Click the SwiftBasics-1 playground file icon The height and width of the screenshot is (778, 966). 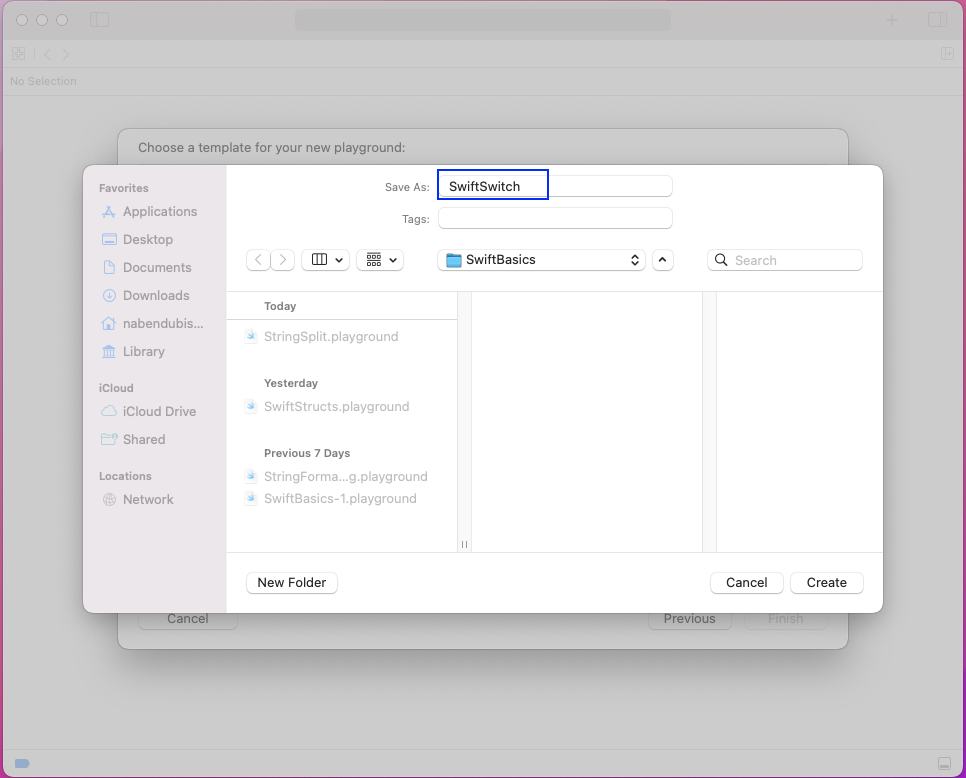pos(251,498)
